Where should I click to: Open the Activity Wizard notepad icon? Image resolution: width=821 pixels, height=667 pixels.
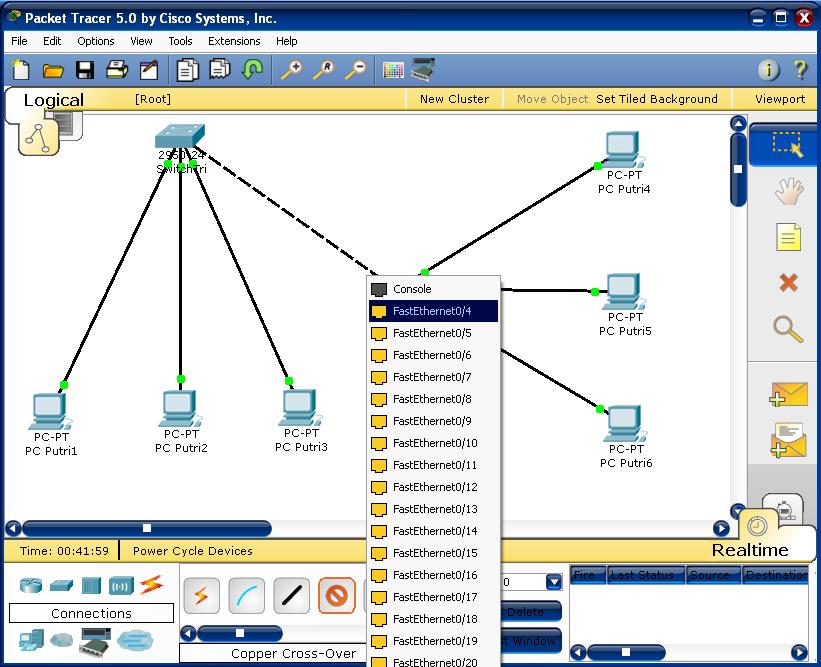(149, 70)
